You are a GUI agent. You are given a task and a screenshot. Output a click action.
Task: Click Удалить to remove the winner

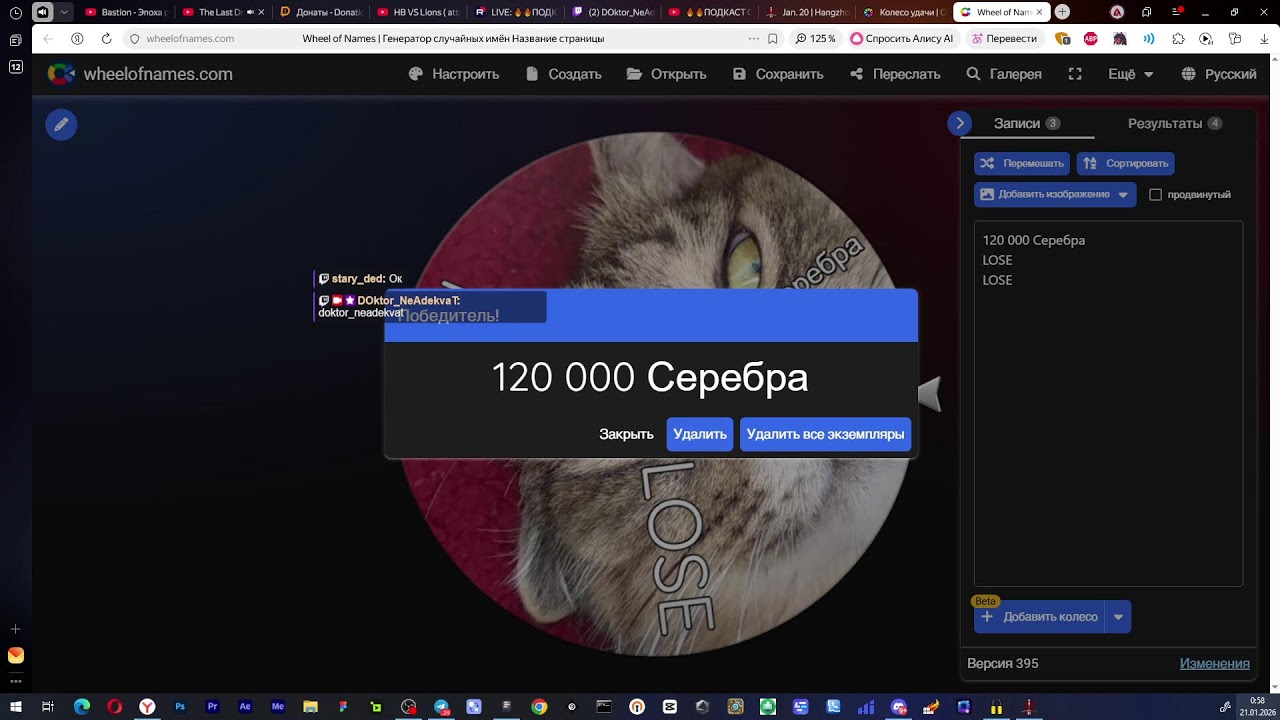pyautogui.click(x=700, y=434)
